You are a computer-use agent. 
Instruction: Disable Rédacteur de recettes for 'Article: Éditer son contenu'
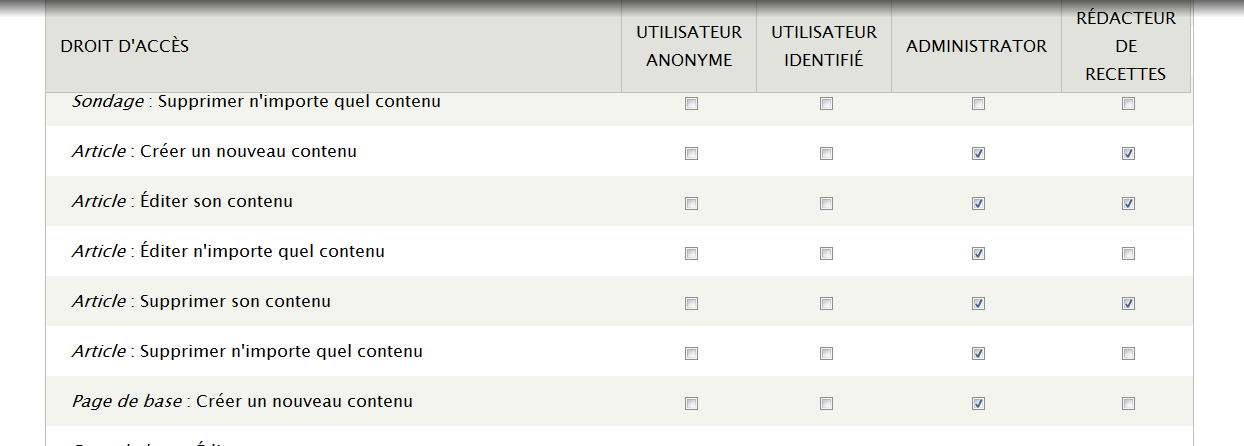[x=1128, y=204]
